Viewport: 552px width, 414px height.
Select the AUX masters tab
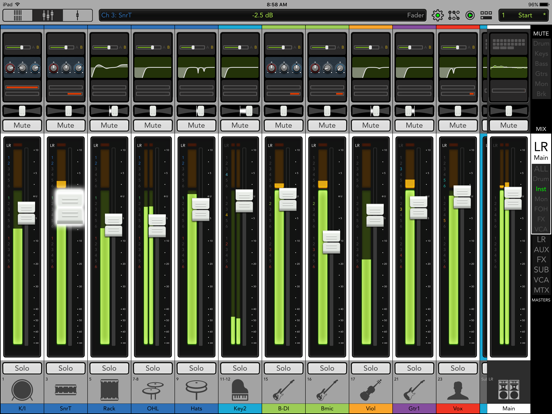[541, 250]
